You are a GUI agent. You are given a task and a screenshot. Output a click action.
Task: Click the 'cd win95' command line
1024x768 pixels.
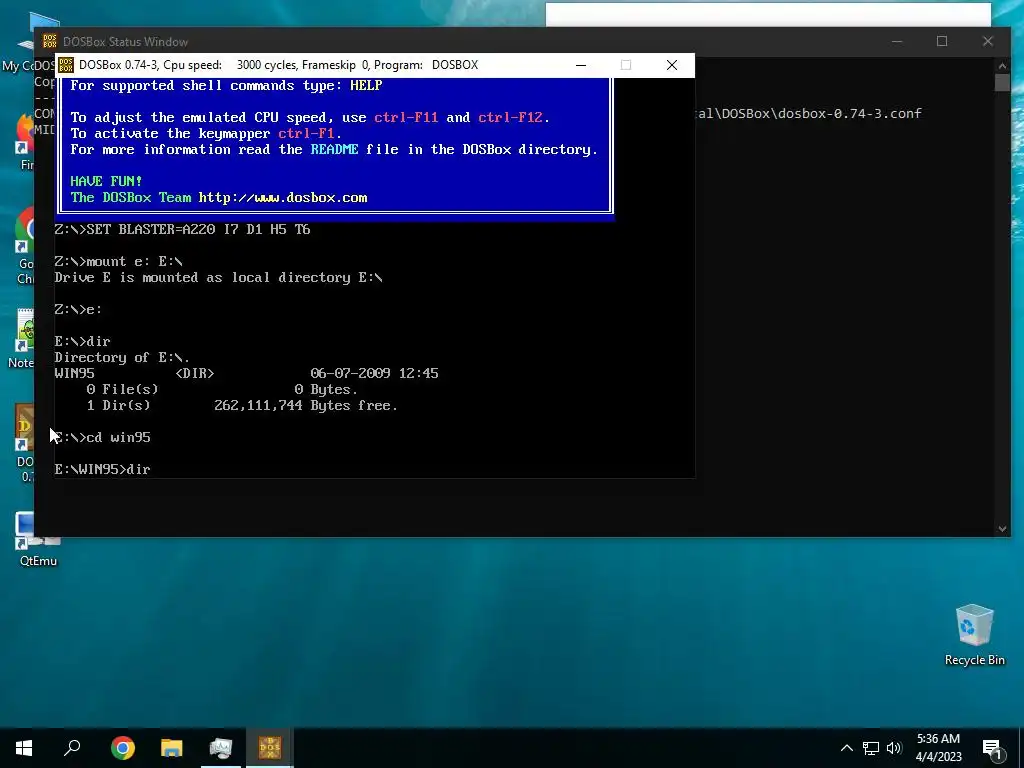[x=103, y=437]
